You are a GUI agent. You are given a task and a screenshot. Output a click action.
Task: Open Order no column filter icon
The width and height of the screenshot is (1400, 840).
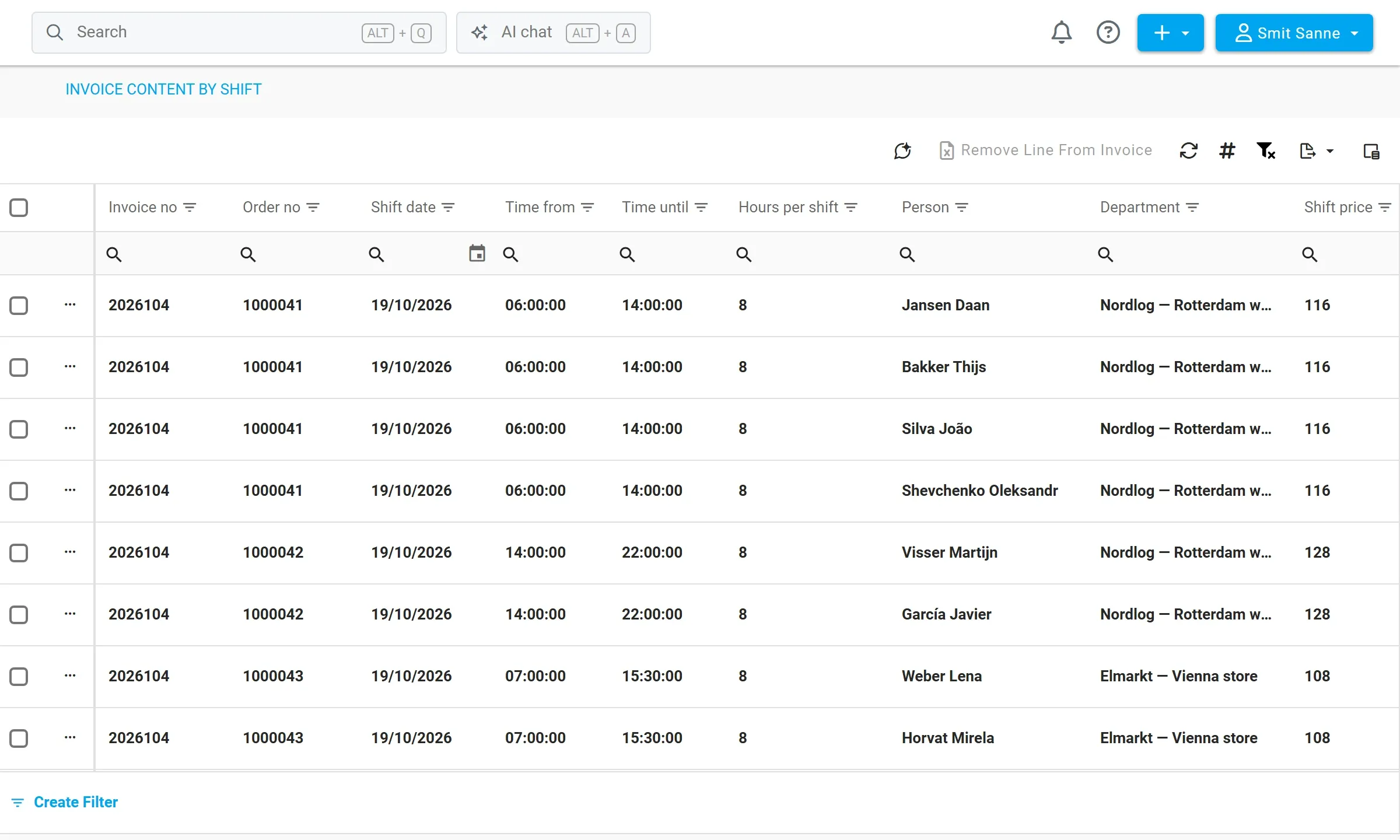click(x=313, y=207)
